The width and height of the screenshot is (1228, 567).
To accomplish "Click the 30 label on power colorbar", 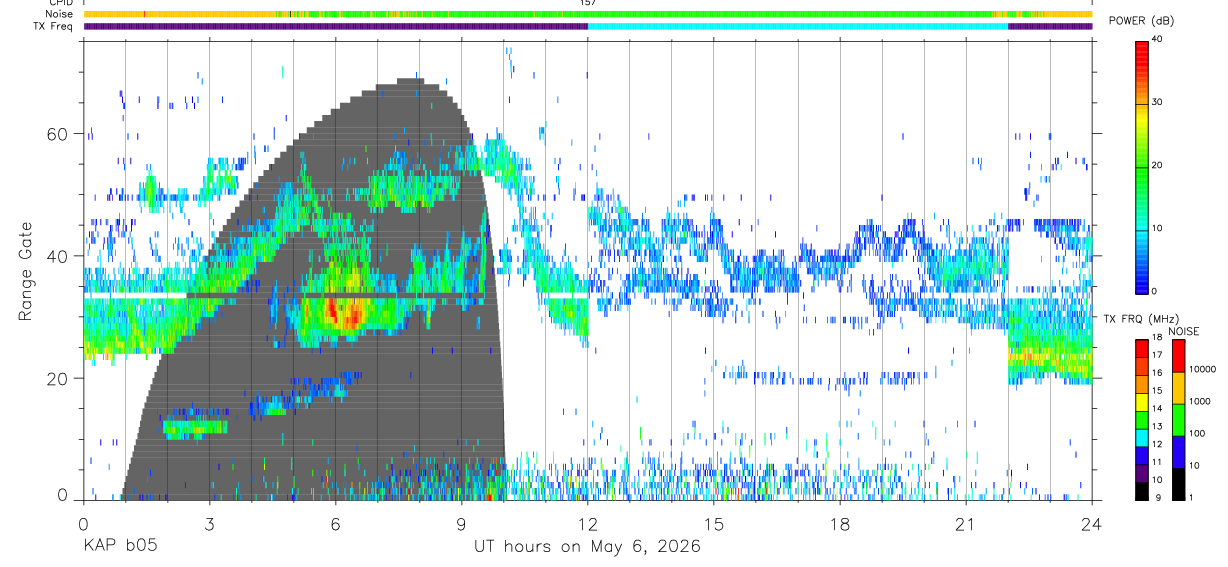I will (x=1155, y=103).
